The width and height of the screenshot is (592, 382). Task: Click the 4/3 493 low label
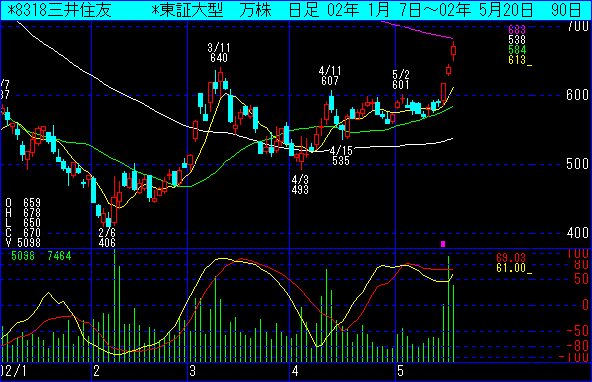point(300,185)
